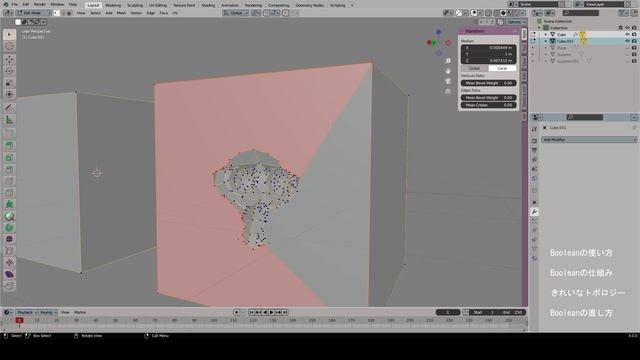Open Material properties tab icon
The height and width of the screenshot is (360, 640).
click(534, 258)
